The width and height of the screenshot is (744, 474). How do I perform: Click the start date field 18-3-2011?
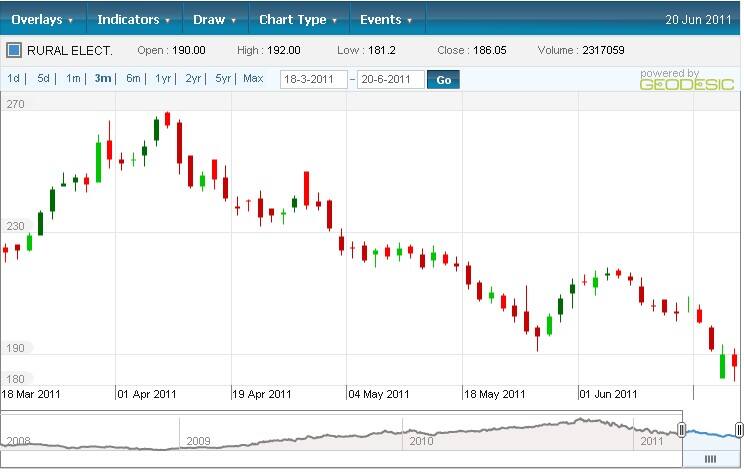pos(313,79)
